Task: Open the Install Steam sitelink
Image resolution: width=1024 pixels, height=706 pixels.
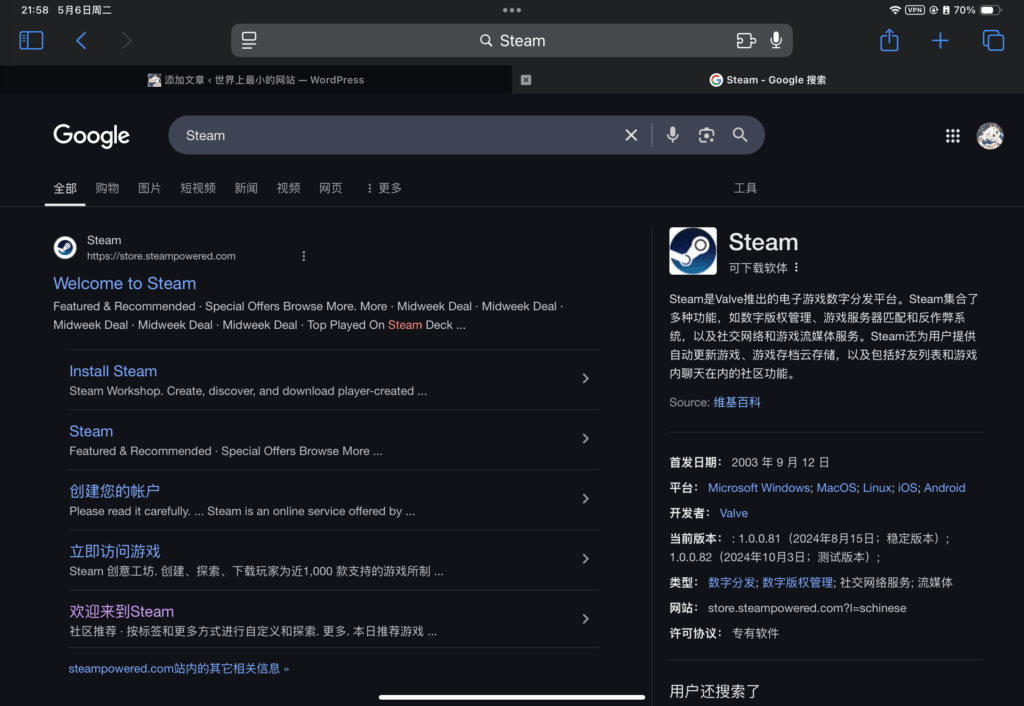Action: (113, 371)
